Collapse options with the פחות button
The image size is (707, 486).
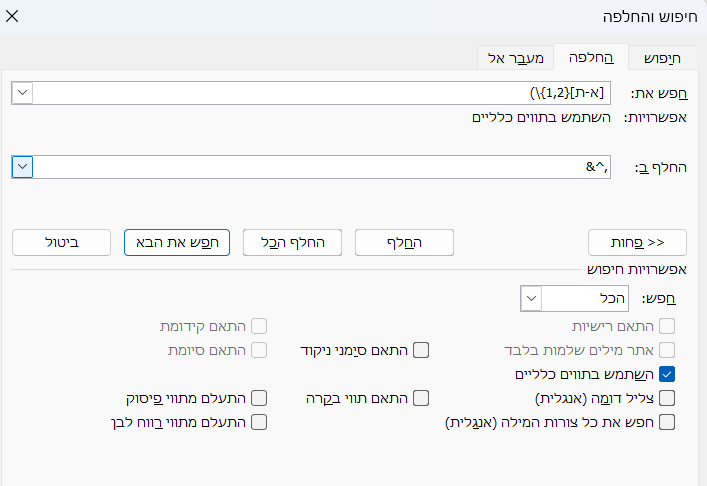click(637, 243)
